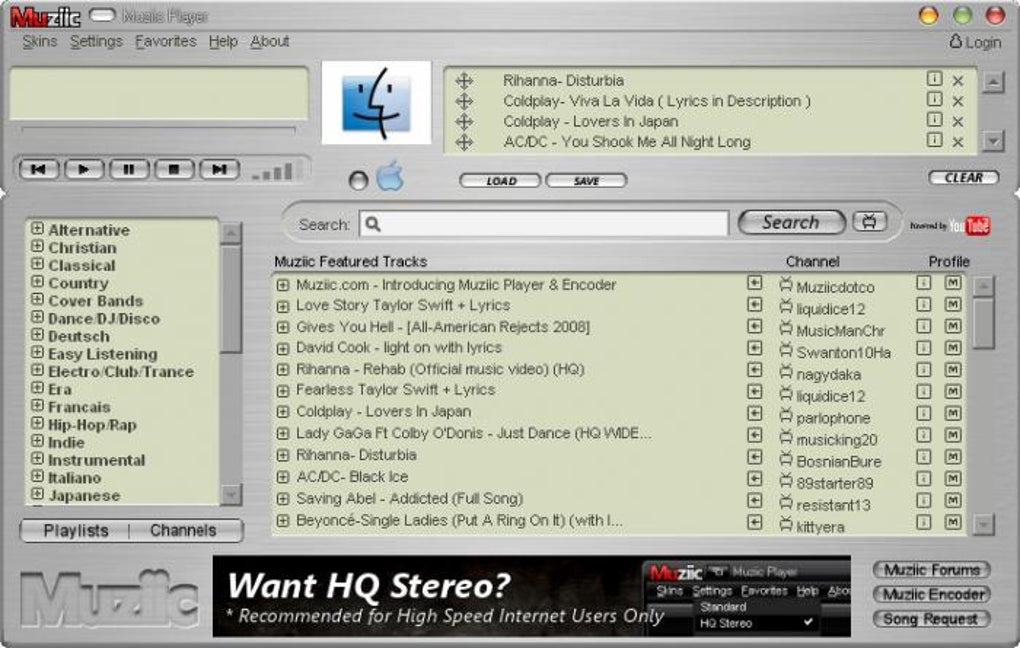Open the Skins menu
This screenshot has height=648, width=1020.
40,42
